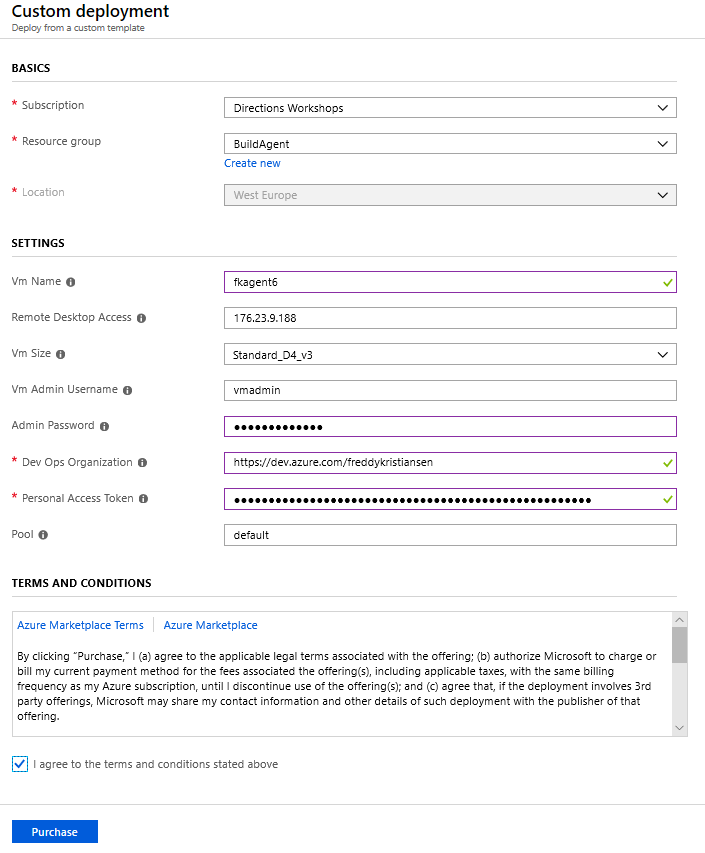Viewport: 705px width, 853px height.
Task: Focus the Admin Password field
Action: pyautogui.click(x=450, y=427)
